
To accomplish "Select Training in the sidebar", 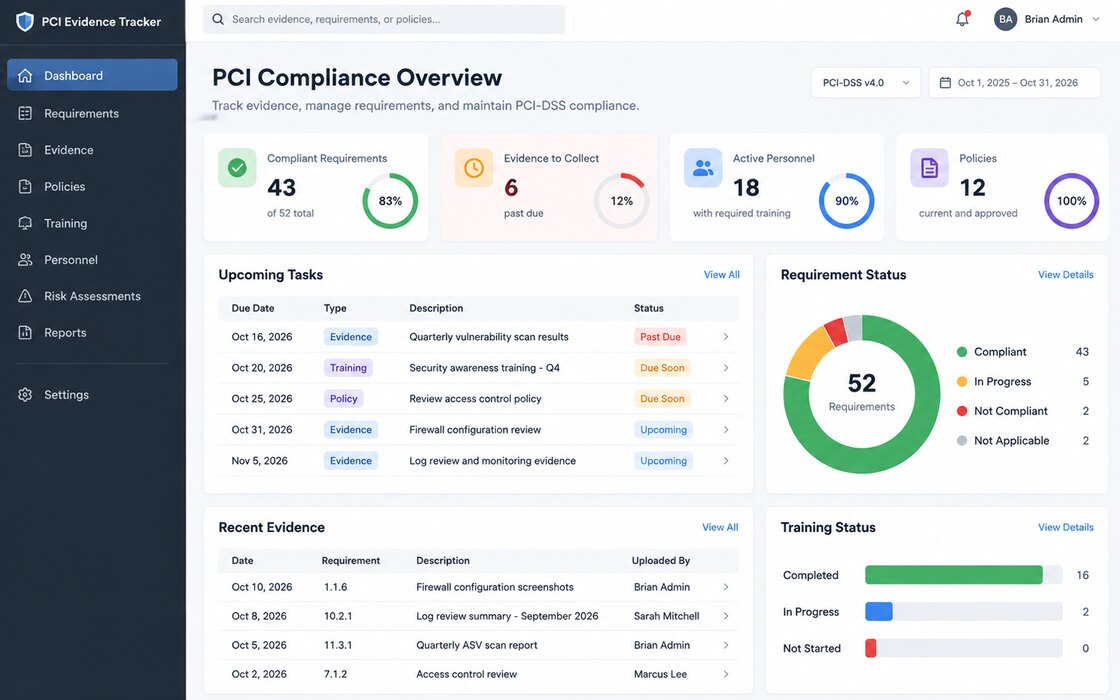I will click(x=92, y=223).
